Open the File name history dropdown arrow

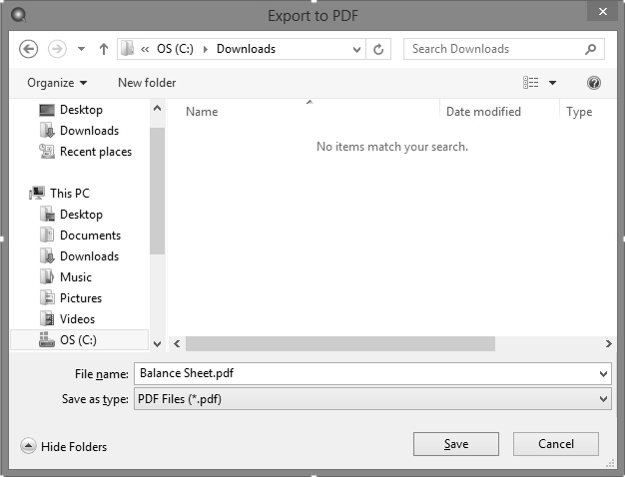[603, 374]
